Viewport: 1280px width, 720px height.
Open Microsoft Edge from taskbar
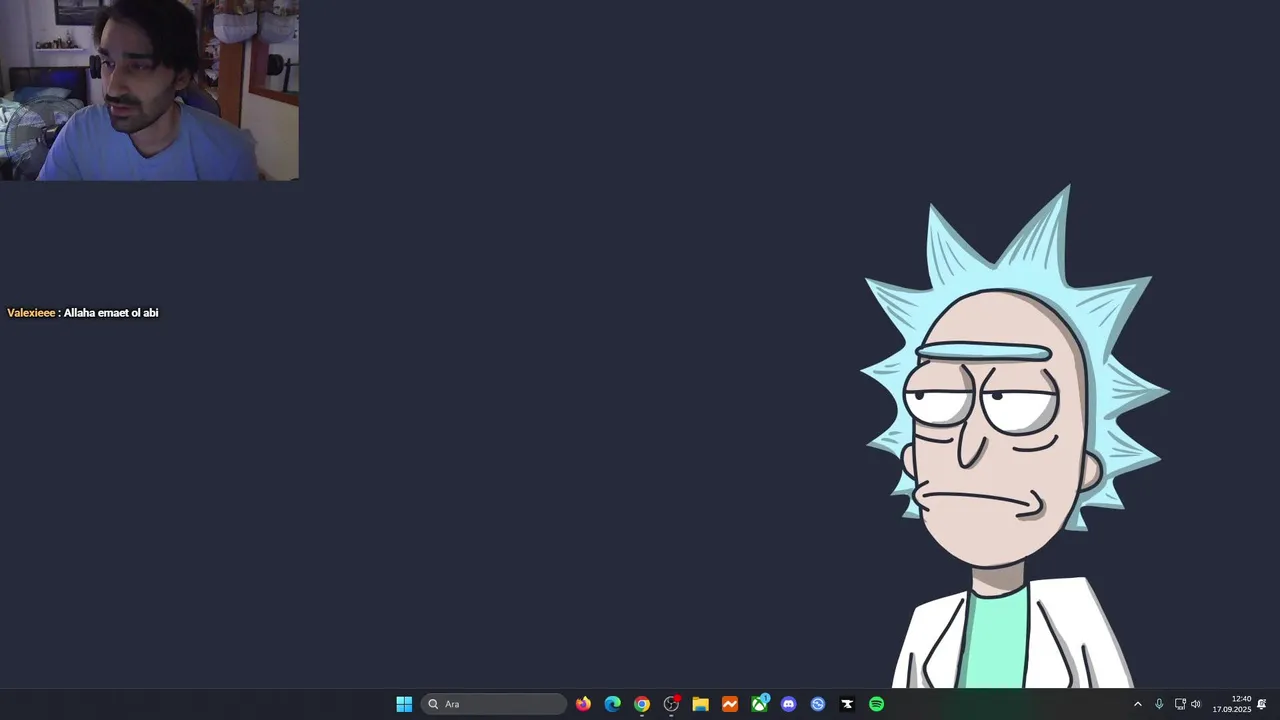click(613, 704)
